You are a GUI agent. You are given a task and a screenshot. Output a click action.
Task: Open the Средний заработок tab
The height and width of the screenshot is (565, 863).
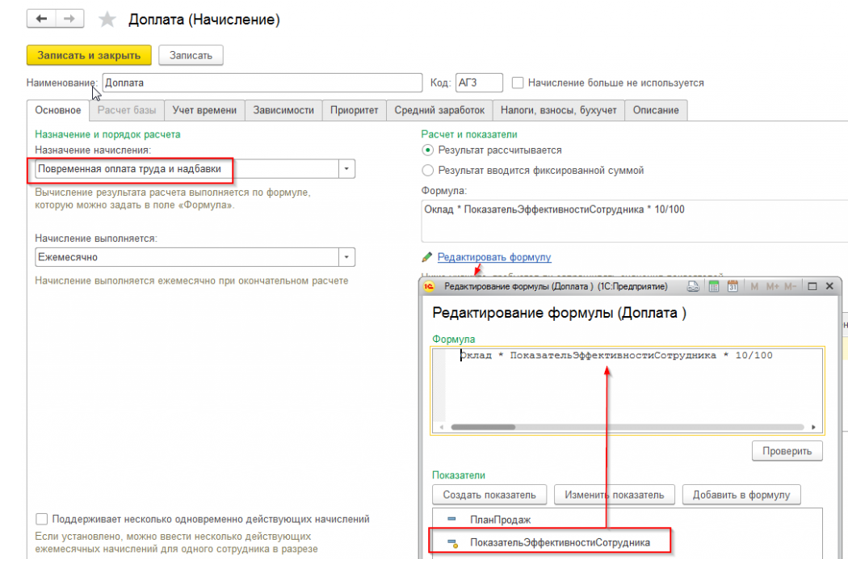point(439,110)
